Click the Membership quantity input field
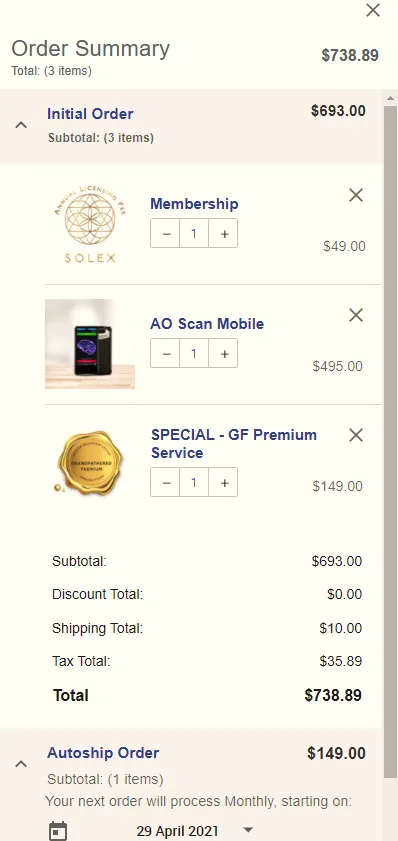The image size is (398, 841). click(x=194, y=233)
